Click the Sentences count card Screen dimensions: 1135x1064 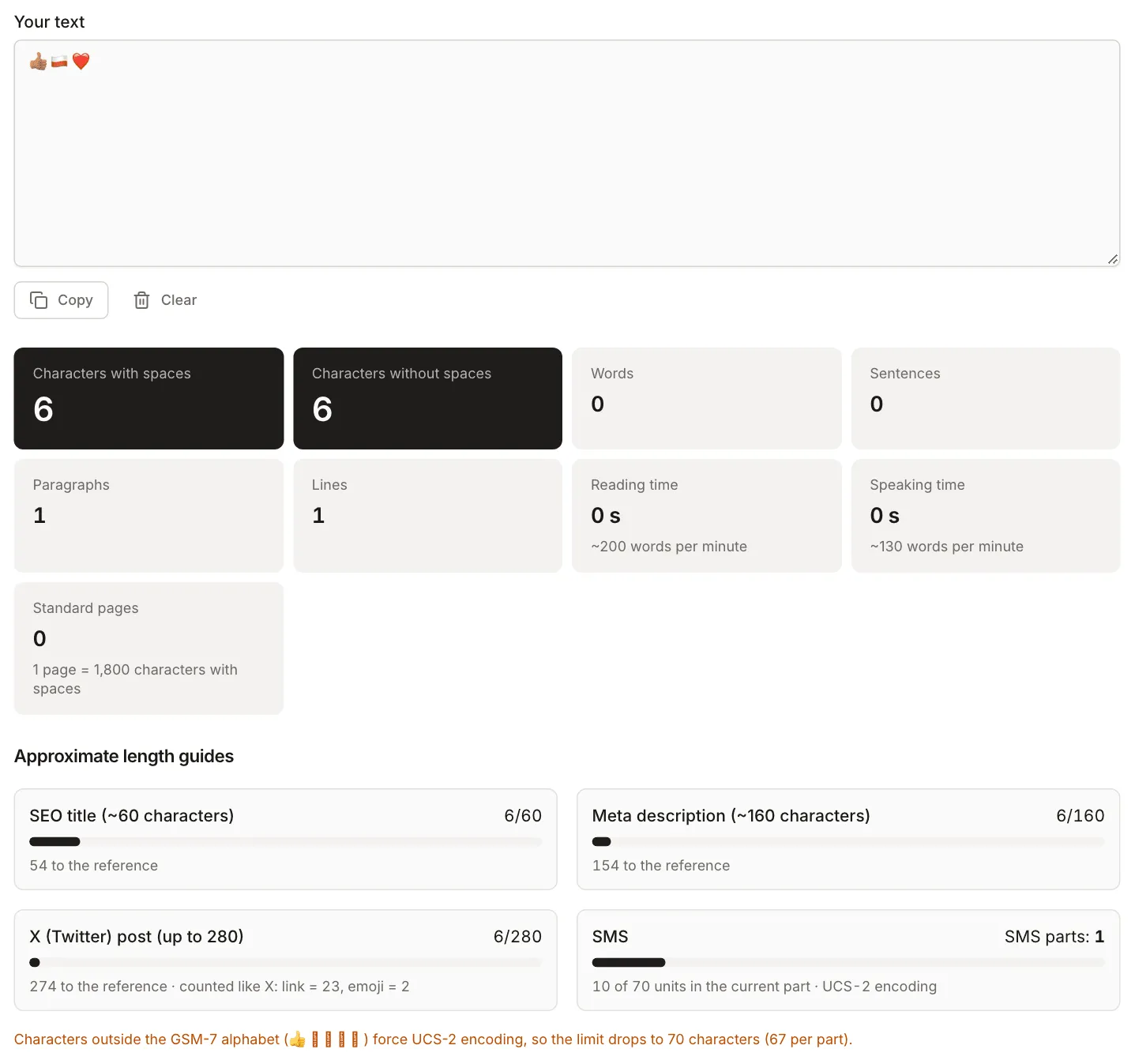[x=986, y=398]
